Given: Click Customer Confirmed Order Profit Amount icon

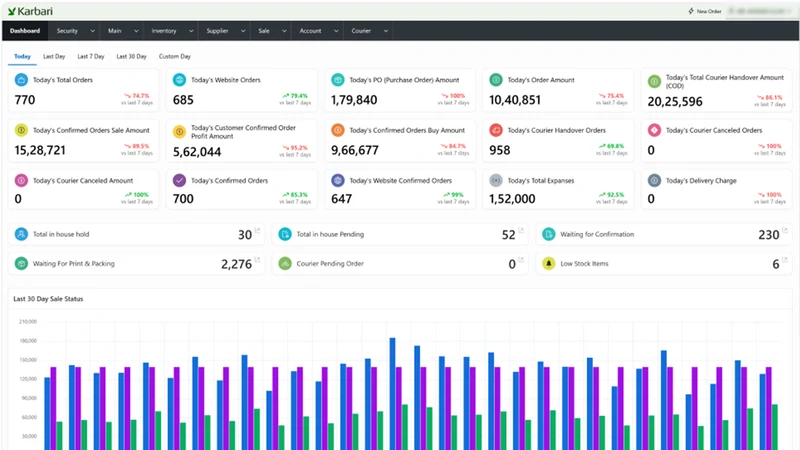Looking at the screenshot, I should pos(179,132).
